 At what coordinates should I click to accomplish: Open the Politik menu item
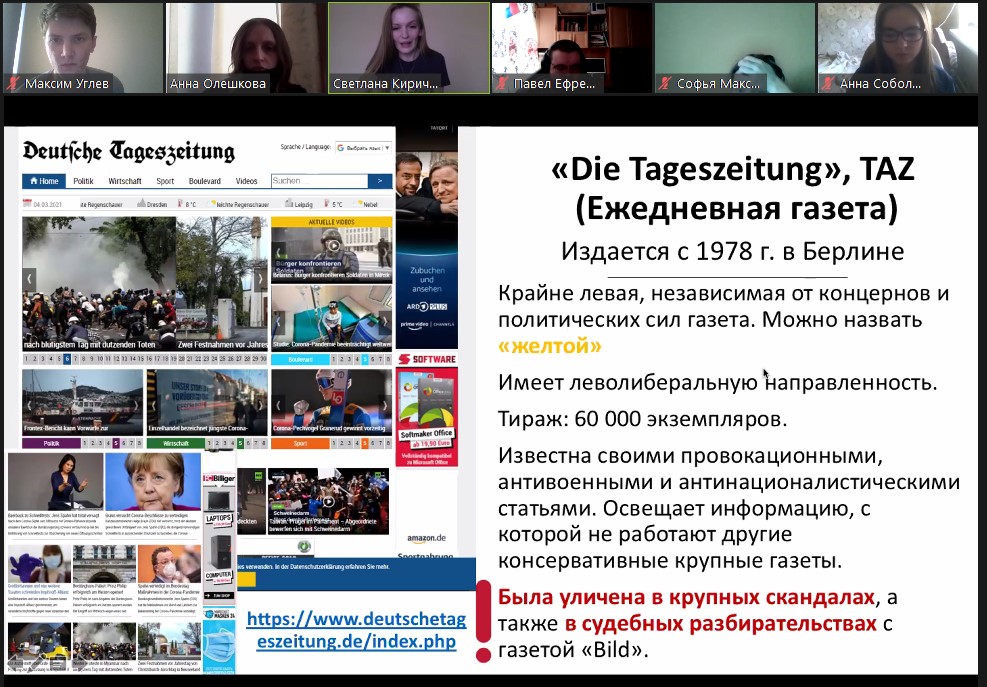[83, 181]
